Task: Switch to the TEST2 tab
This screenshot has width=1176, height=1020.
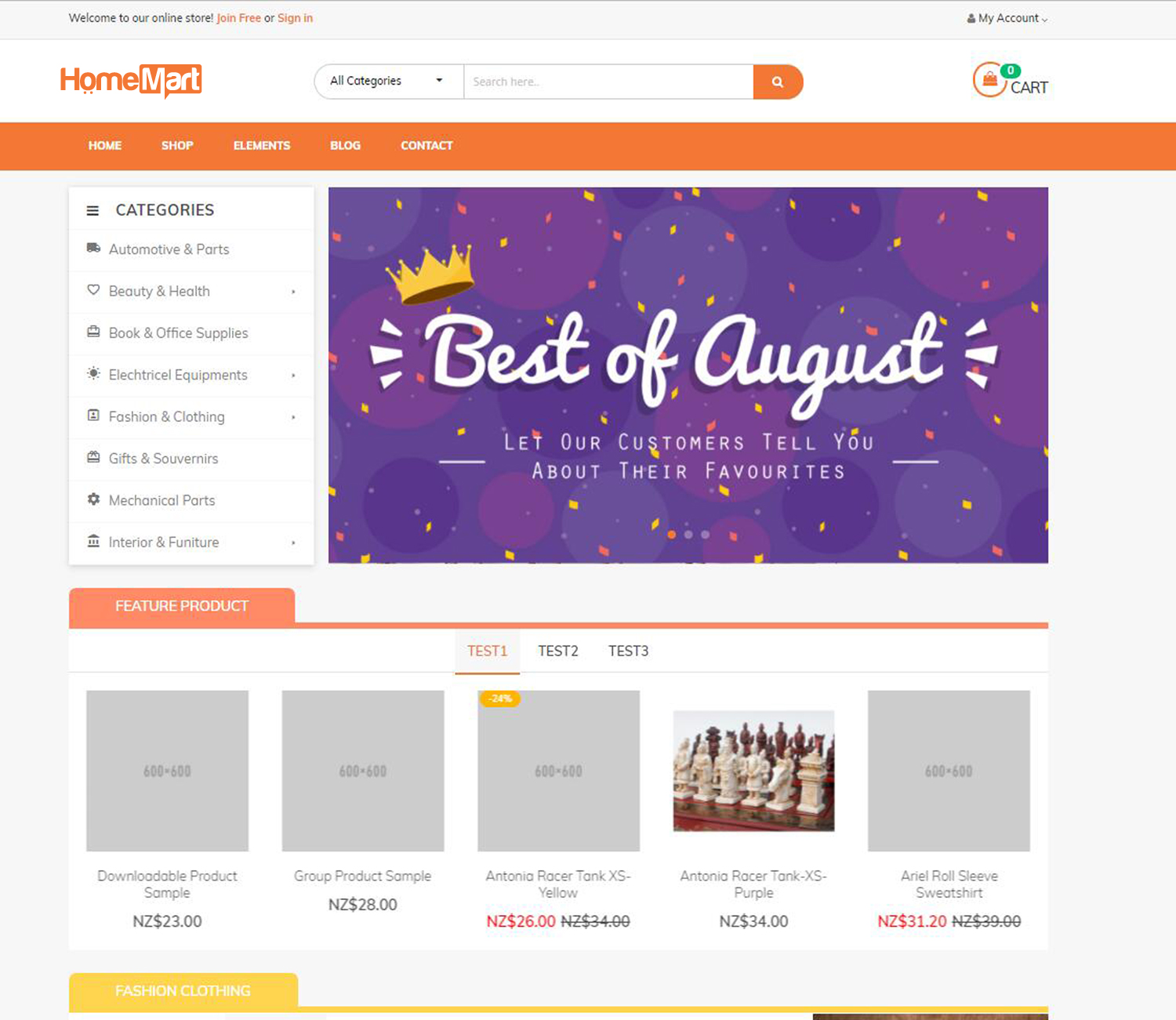Action: tap(558, 651)
